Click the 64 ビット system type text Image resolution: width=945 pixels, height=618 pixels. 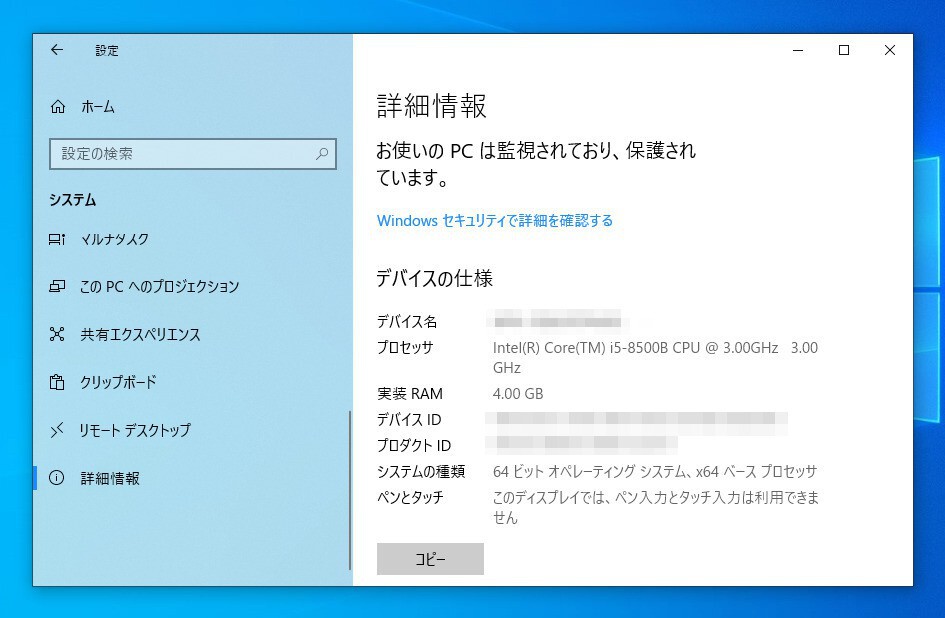point(655,471)
